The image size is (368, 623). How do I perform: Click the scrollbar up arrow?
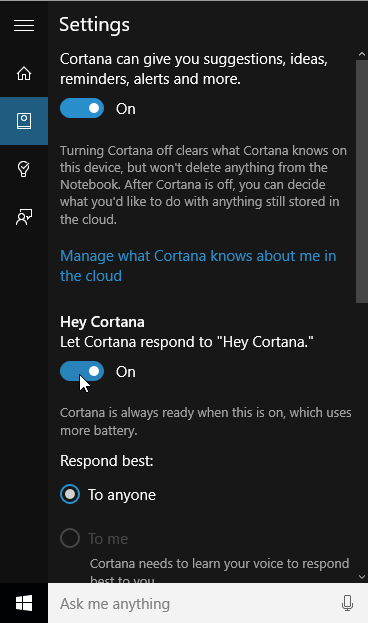tap(362, 54)
